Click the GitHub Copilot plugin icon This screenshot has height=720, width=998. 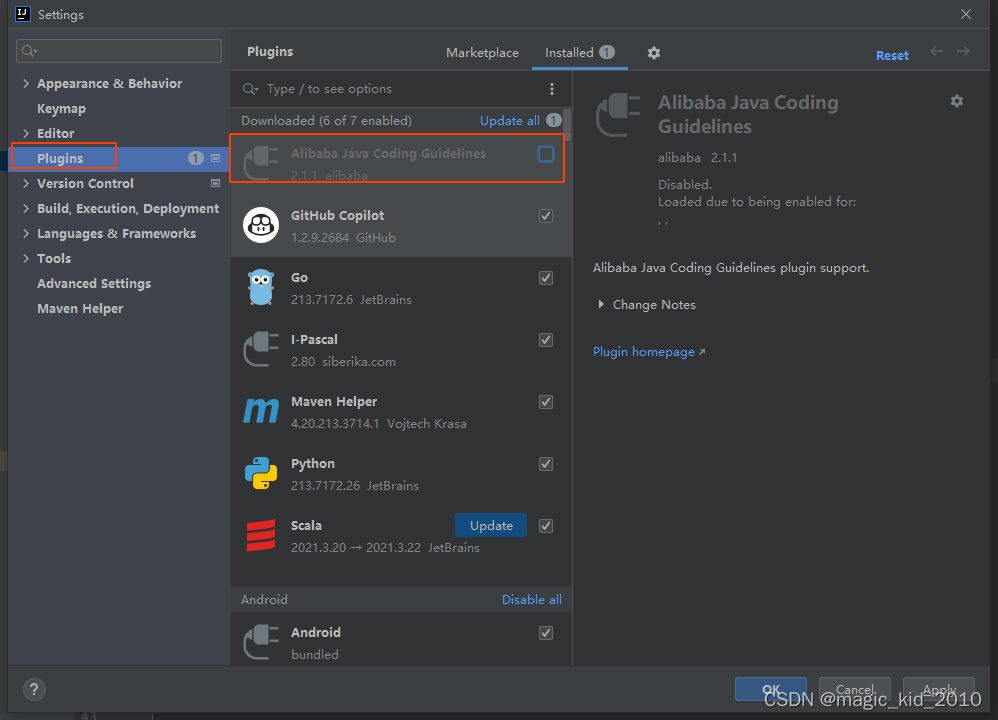tap(261, 225)
